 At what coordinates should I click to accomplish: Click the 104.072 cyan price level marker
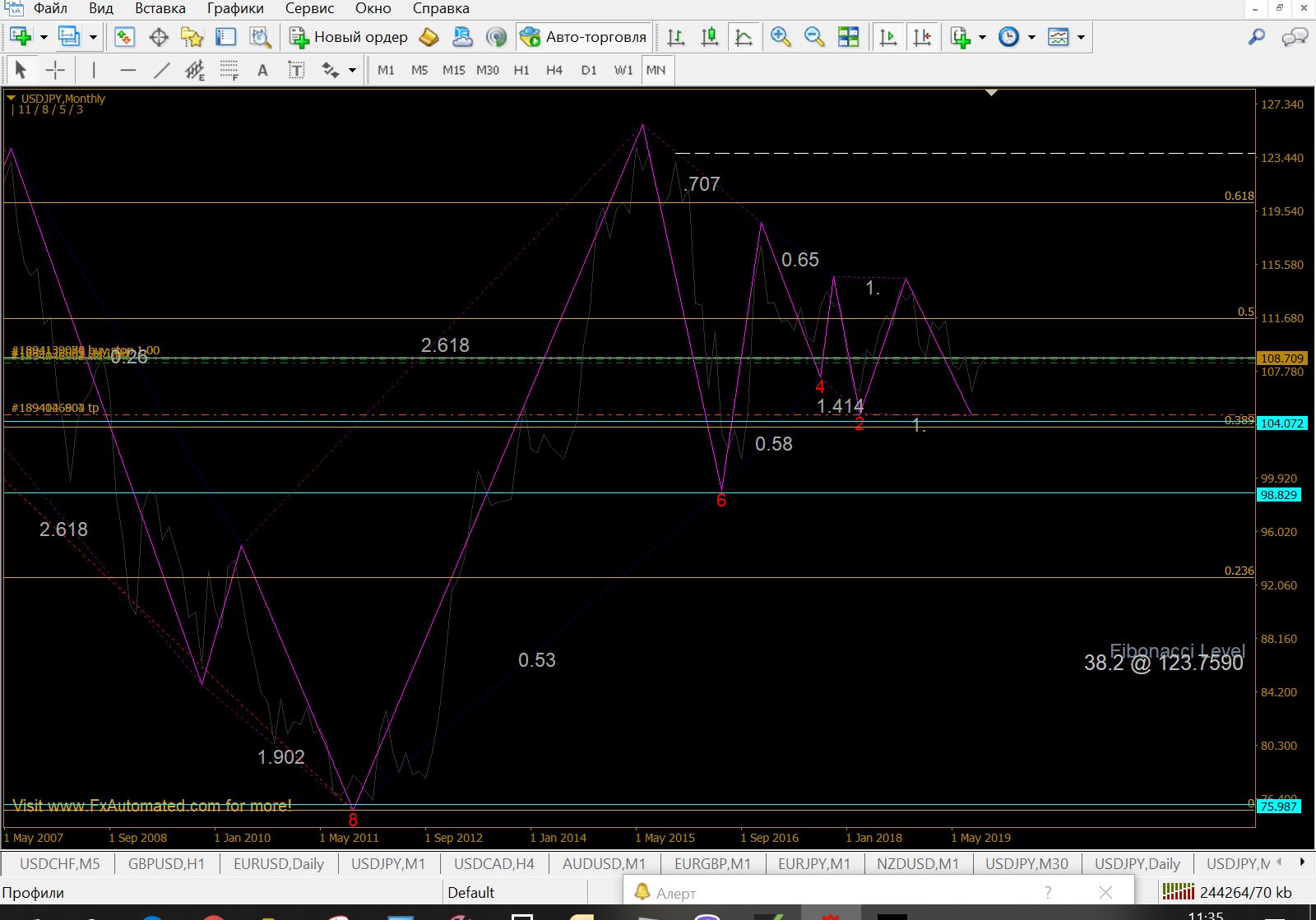coord(1281,423)
